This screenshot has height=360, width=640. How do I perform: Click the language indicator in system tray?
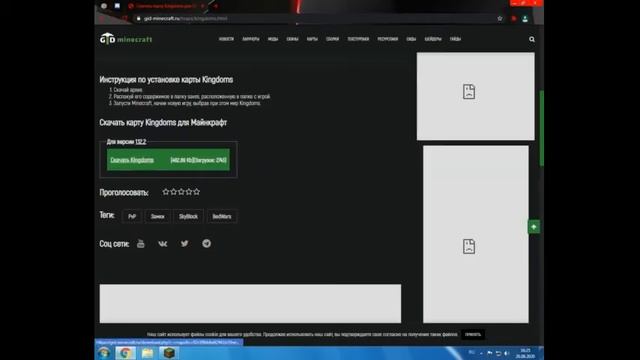[x=472, y=353]
